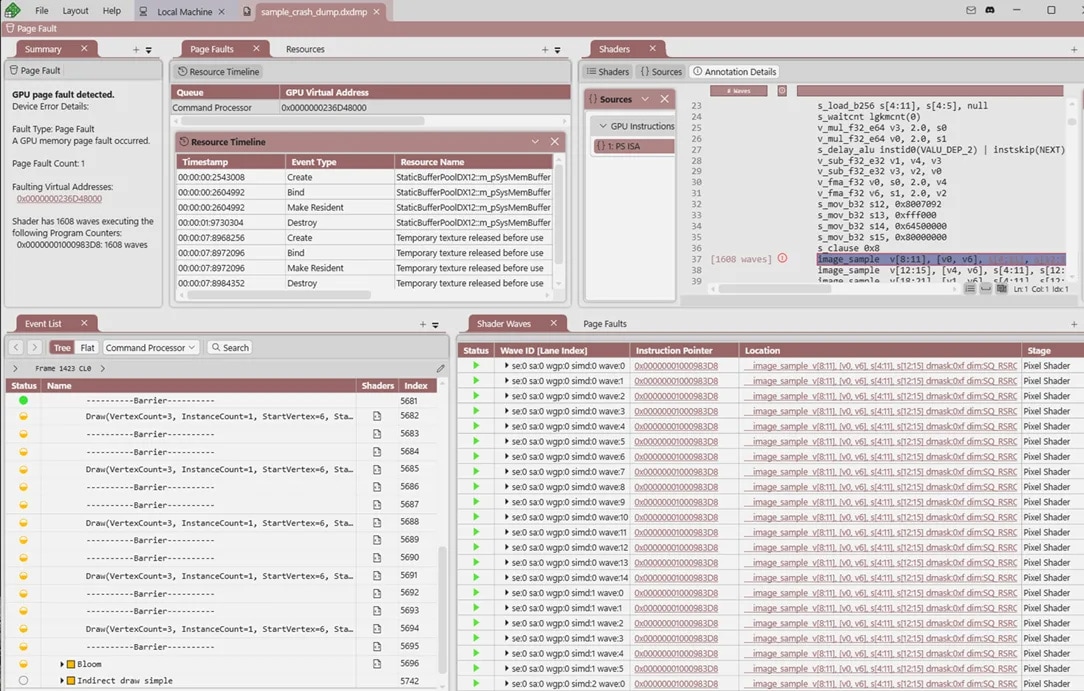Toggle word wrap in the ISA viewer
The width and height of the screenshot is (1084, 691).
pyautogui.click(x=986, y=288)
